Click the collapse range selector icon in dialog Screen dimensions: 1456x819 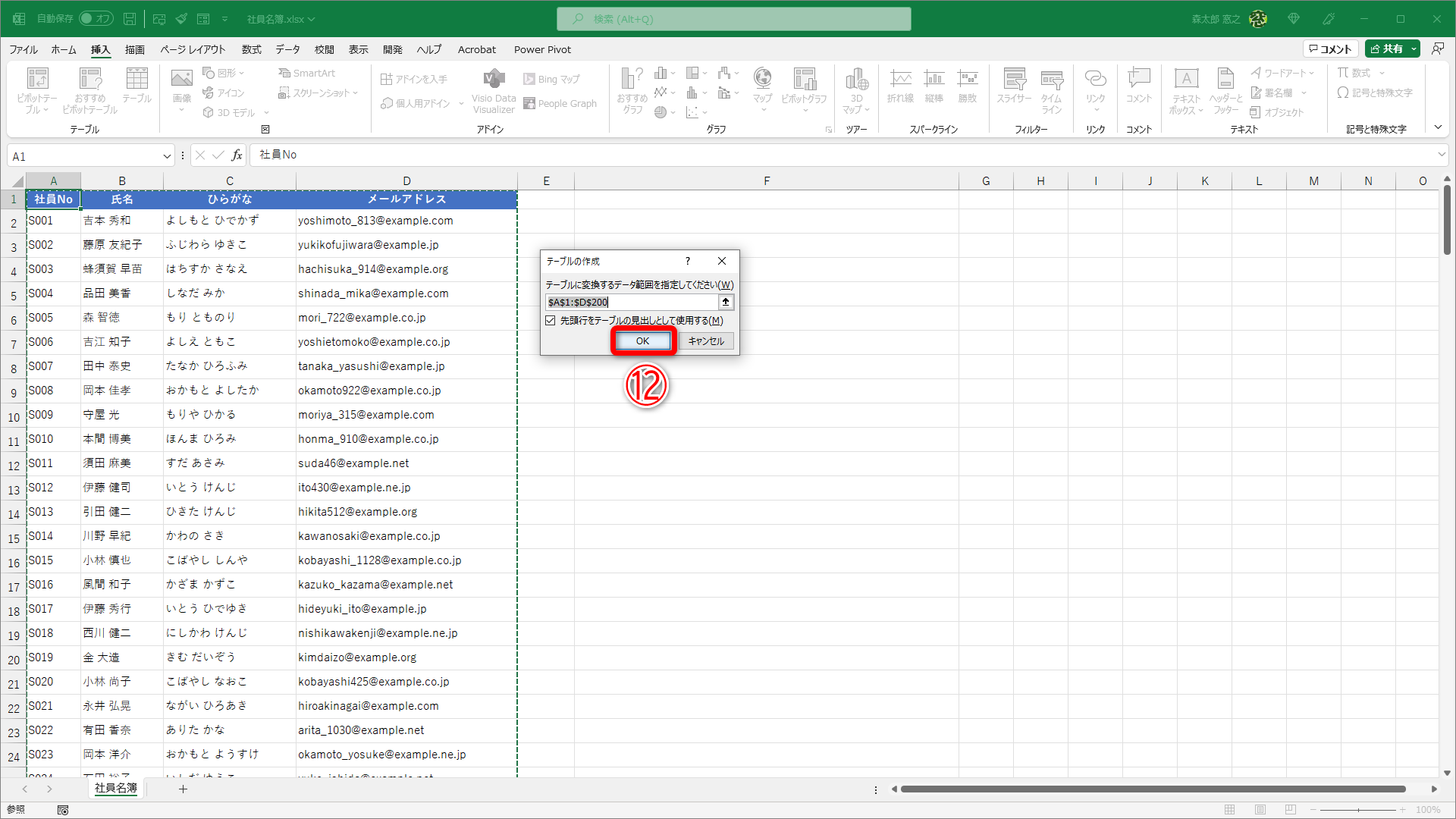pos(726,302)
